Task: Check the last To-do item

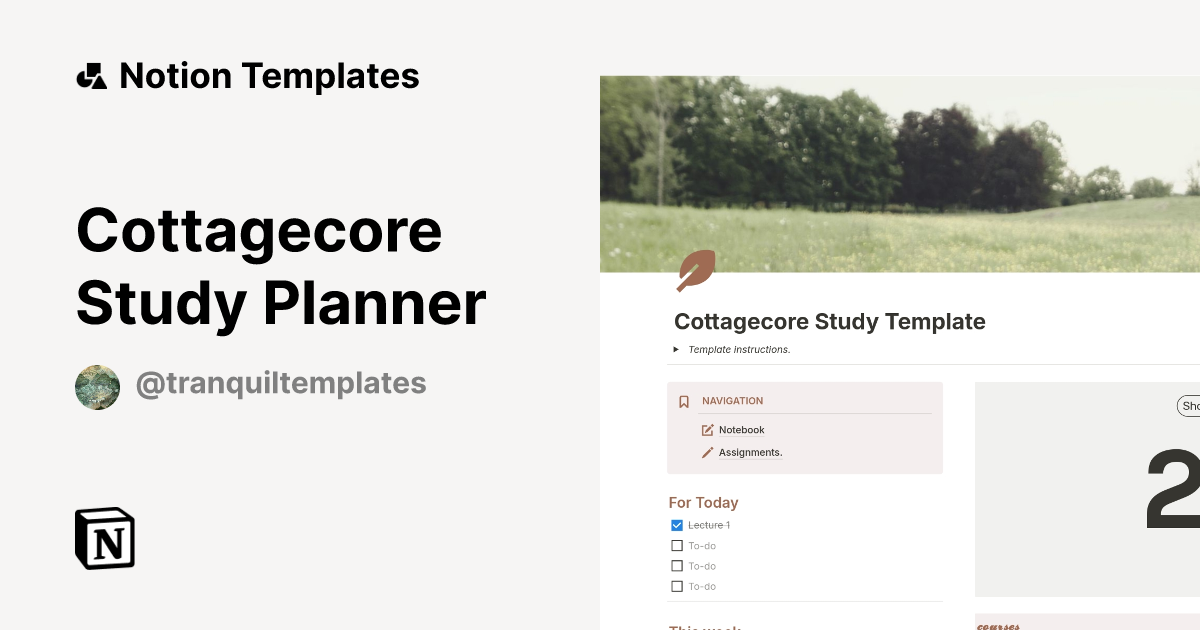Action: pos(677,586)
